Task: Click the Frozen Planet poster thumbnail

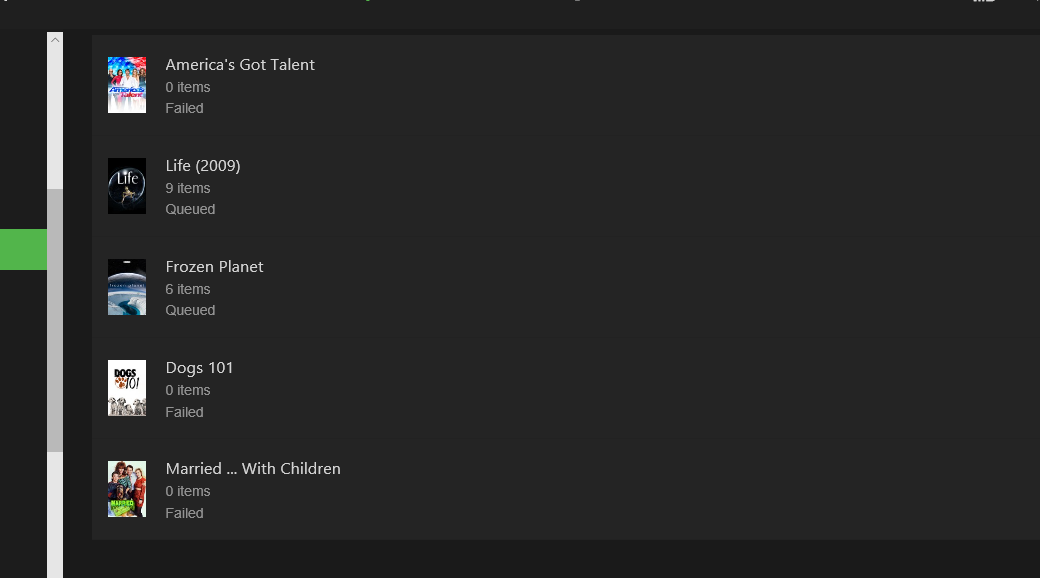Action: point(127,287)
